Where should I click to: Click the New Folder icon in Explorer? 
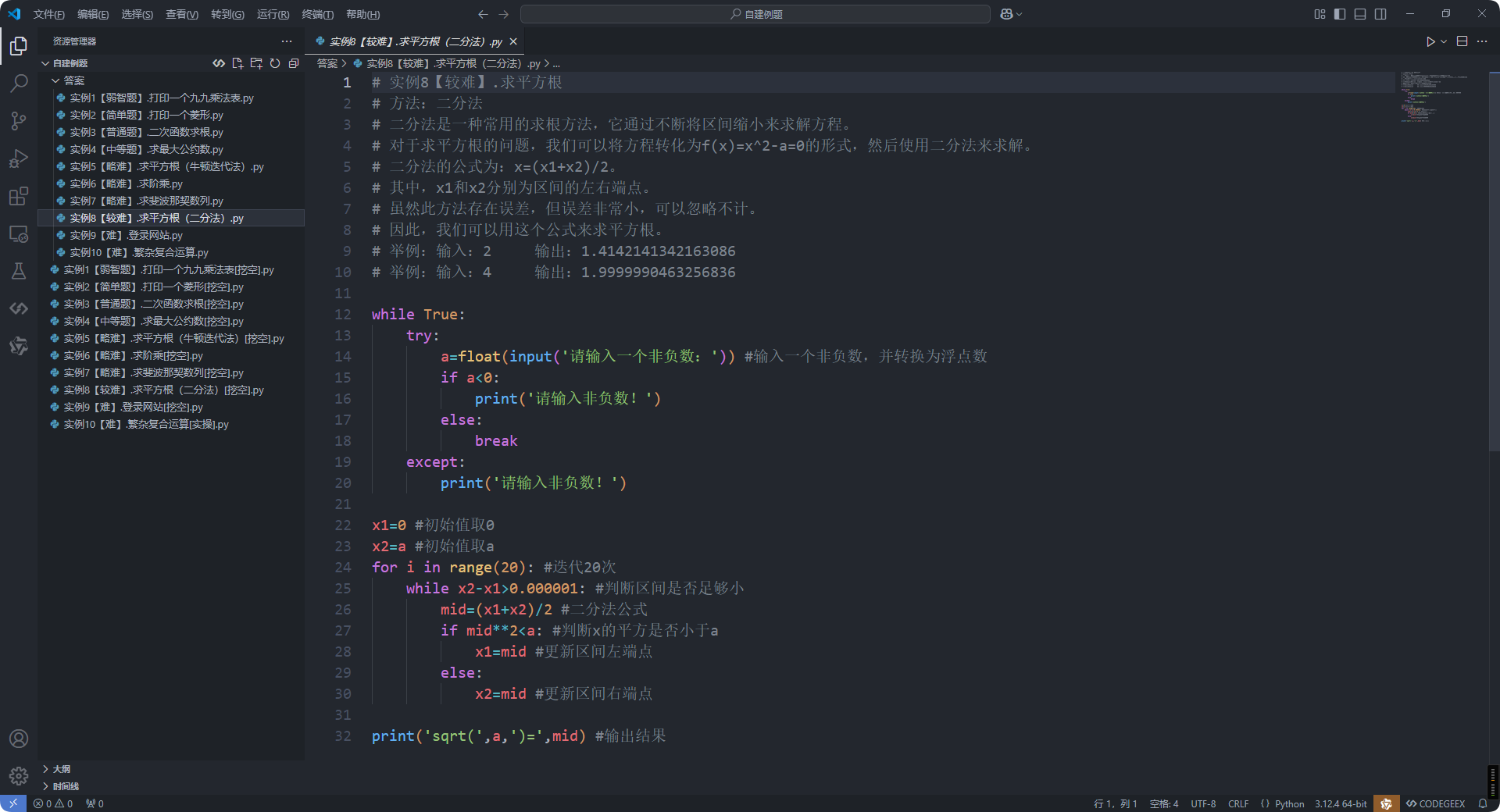coord(256,63)
